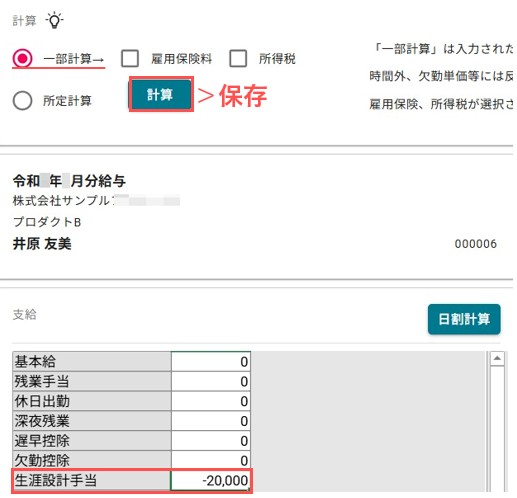Click the 遅早控除 amount field
Viewport: 517px width, 498px height.
coord(211,441)
